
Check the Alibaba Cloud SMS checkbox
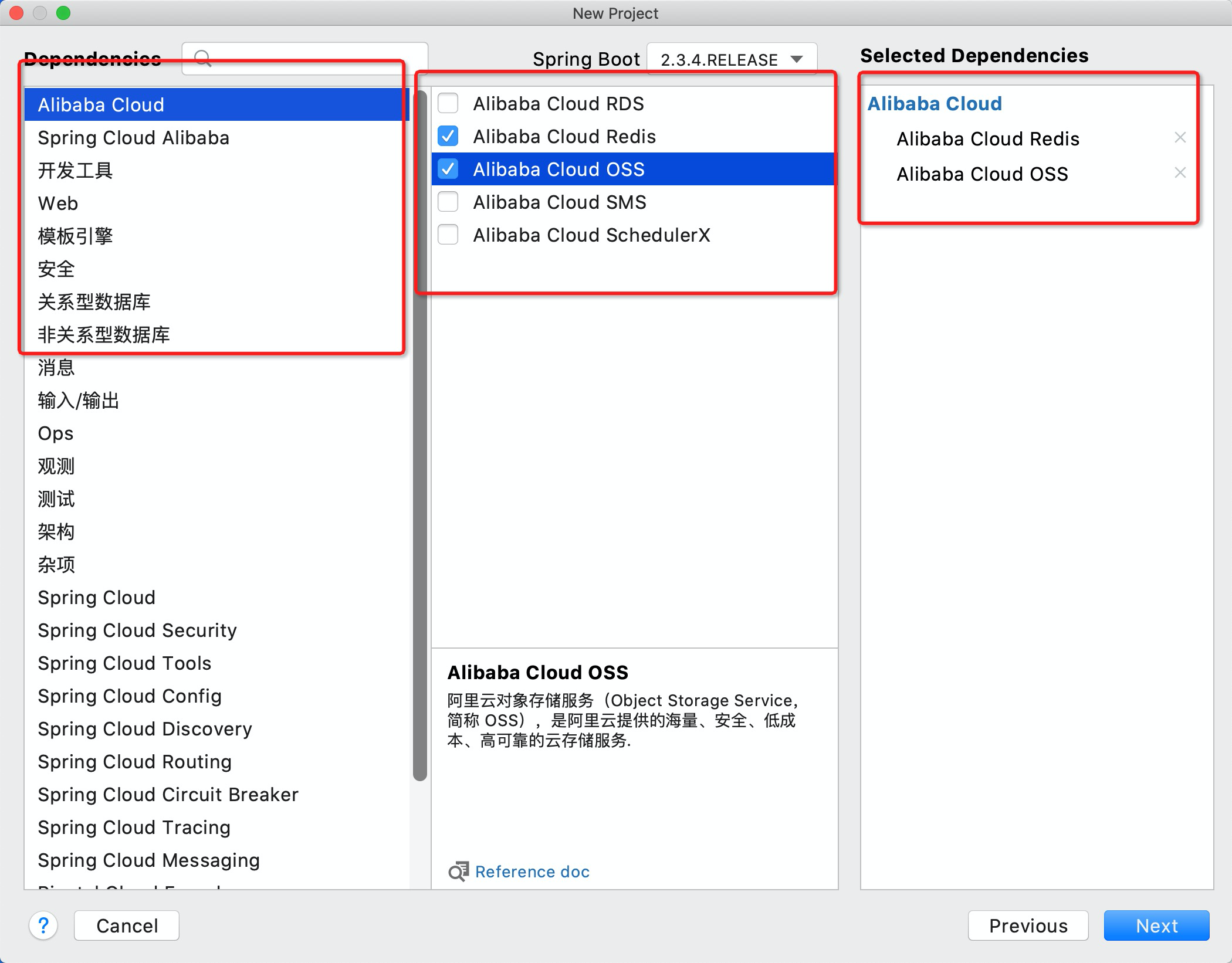[x=448, y=202]
